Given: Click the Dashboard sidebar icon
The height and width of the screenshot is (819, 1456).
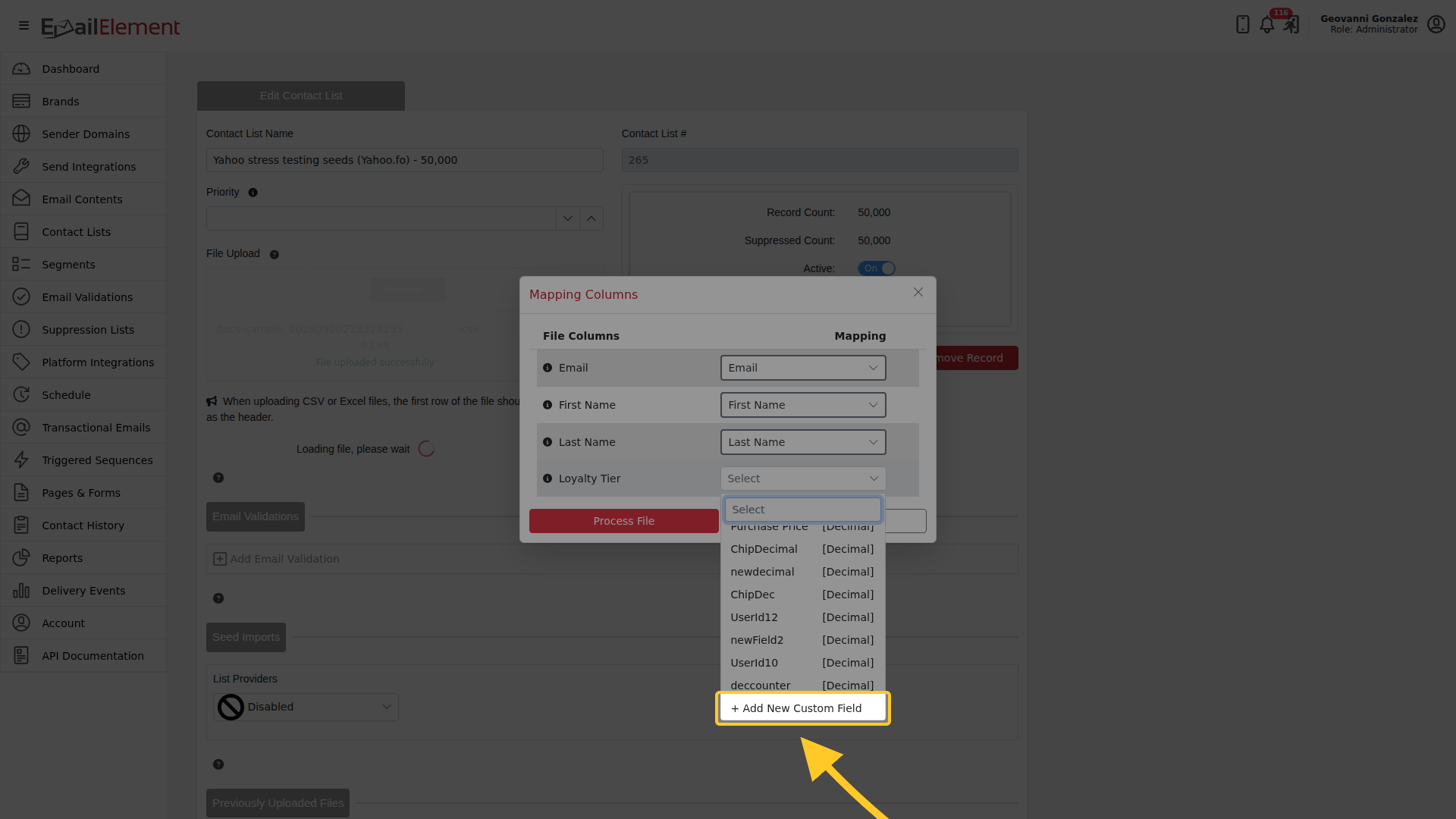Looking at the screenshot, I should click(21, 69).
